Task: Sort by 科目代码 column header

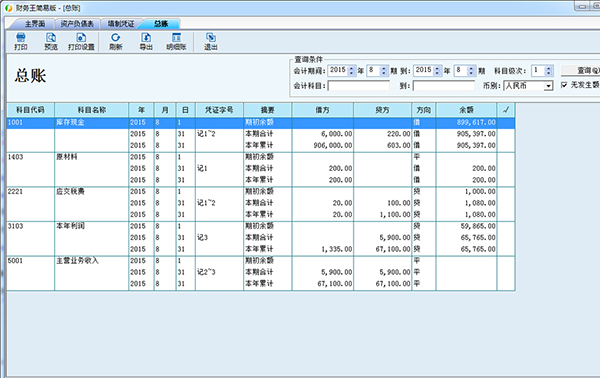Action: click(x=30, y=110)
